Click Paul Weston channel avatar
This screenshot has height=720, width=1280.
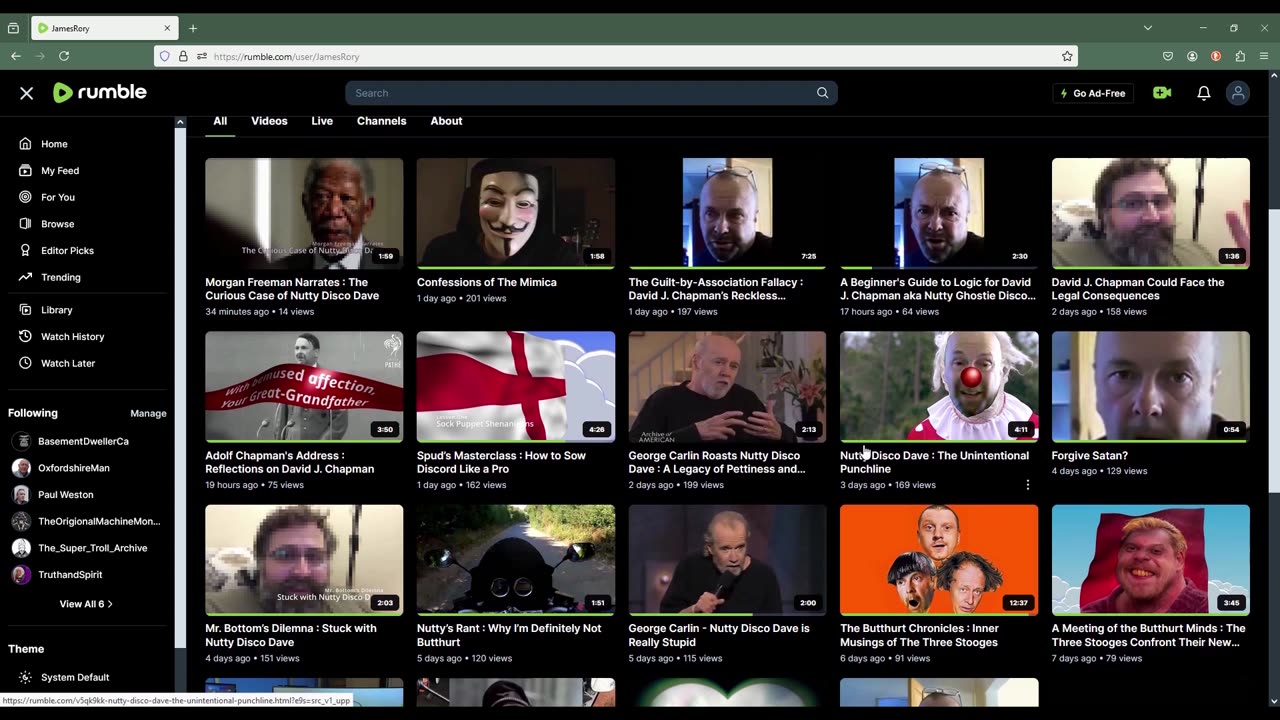tap(21, 495)
